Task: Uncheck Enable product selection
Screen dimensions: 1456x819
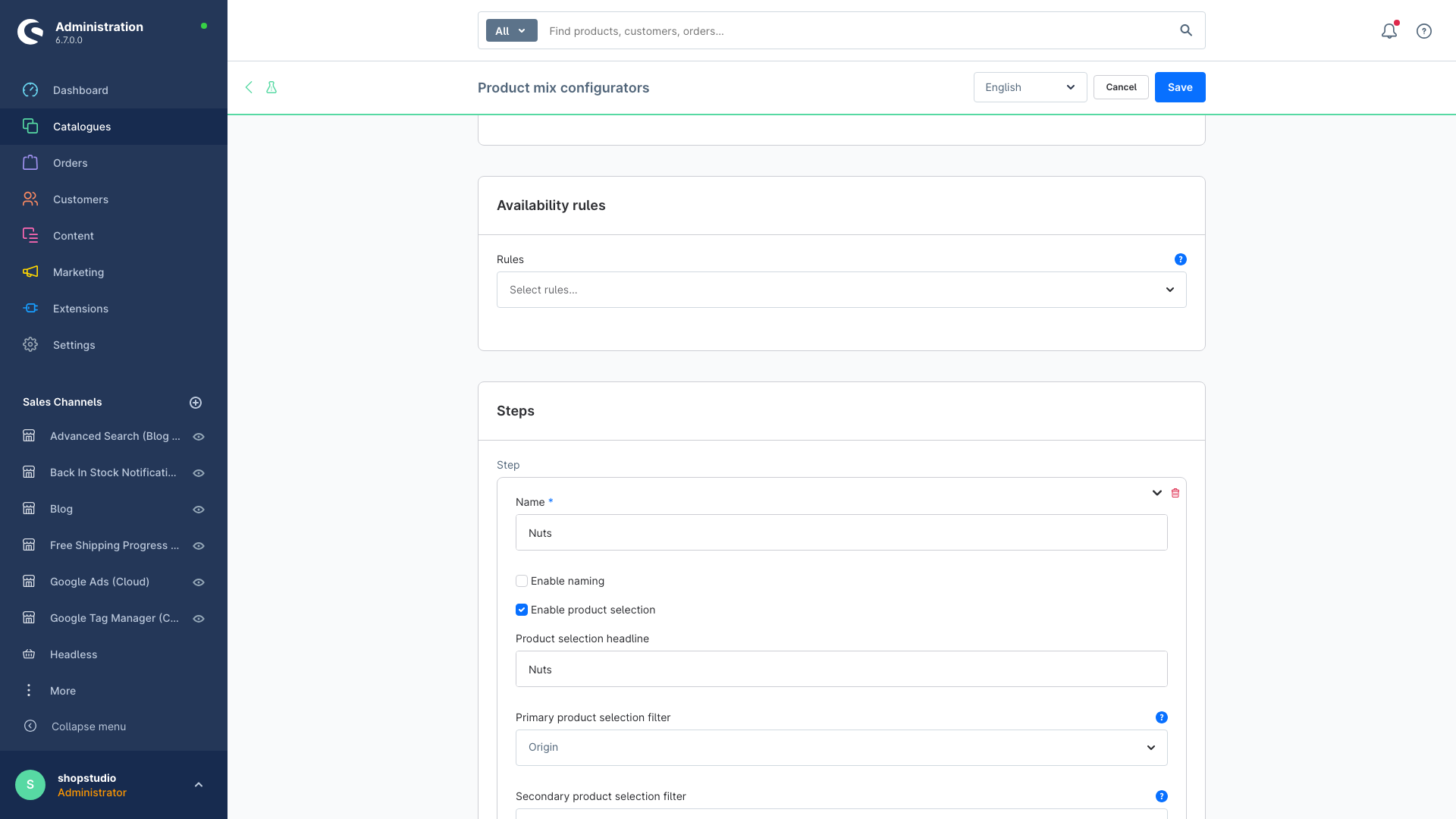Action: pyautogui.click(x=522, y=610)
